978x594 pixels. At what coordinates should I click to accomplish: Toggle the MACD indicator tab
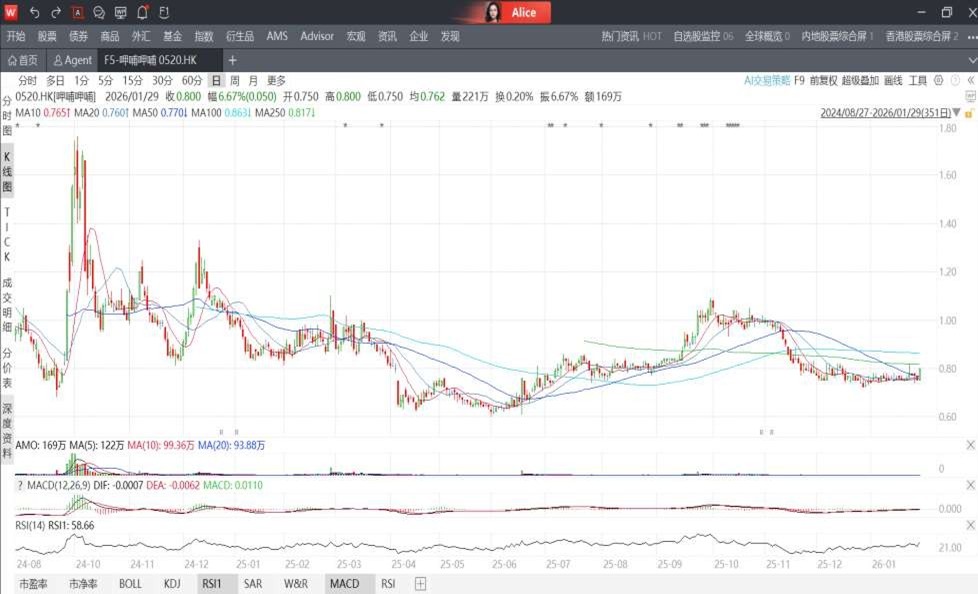[x=344, y=584]
